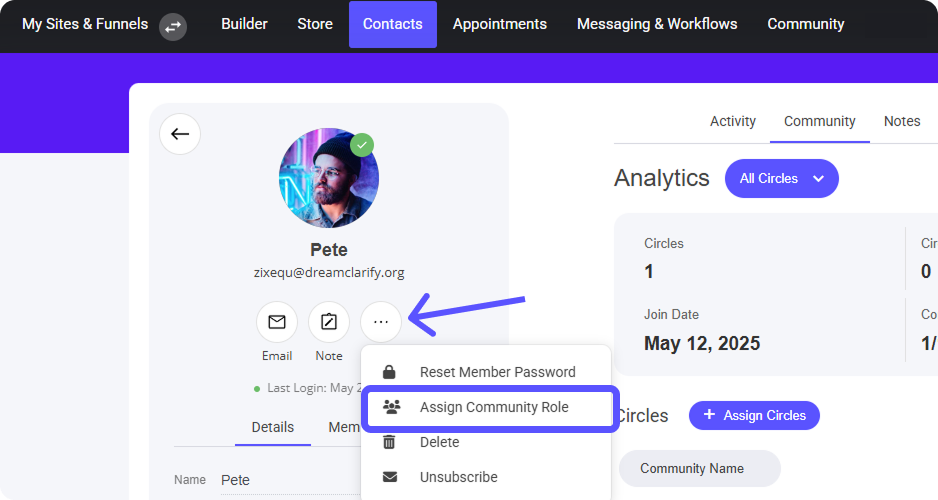Switch to the Activity tab

pos(732,121)
